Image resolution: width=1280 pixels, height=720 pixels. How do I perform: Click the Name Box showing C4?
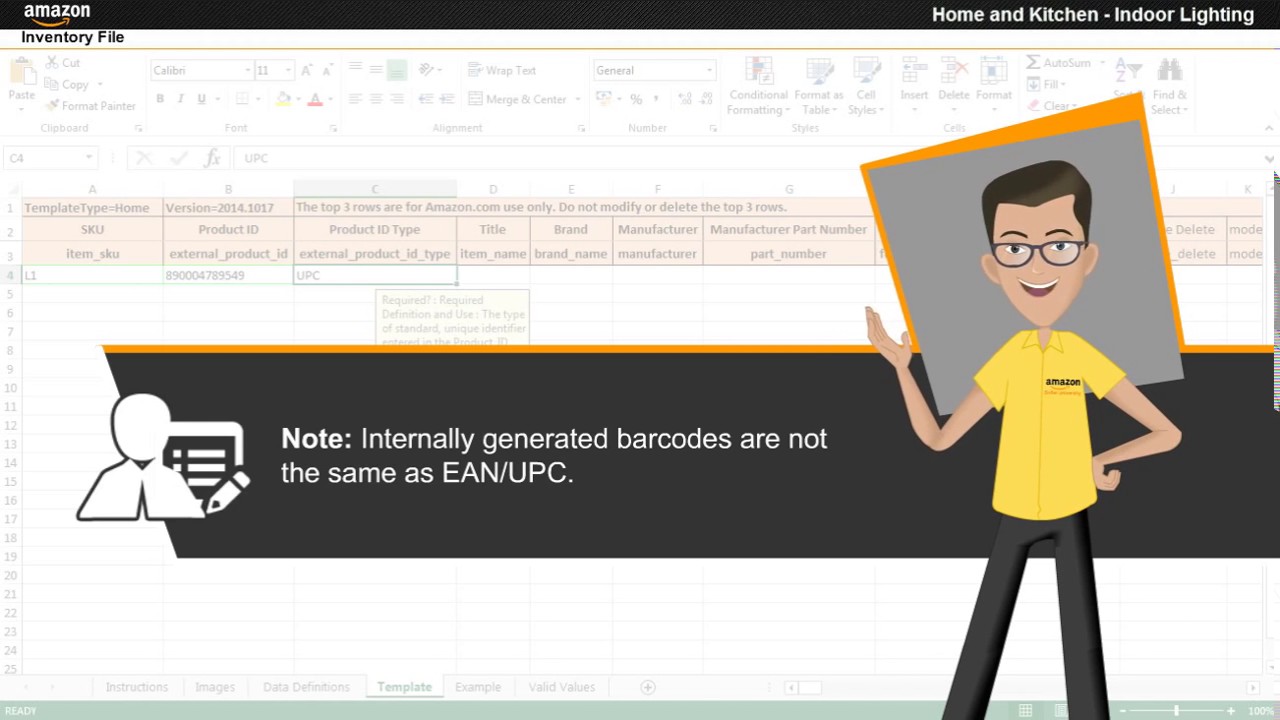(50, 158)
